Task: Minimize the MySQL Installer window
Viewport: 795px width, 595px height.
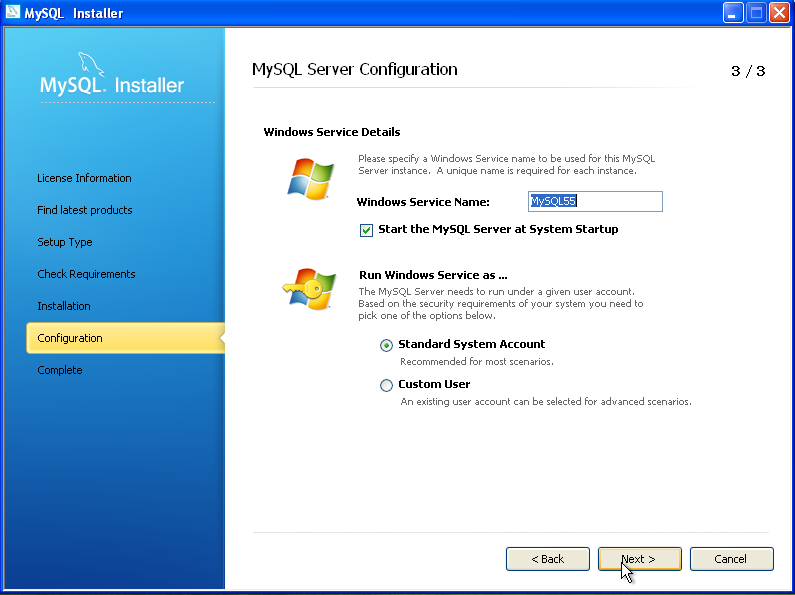Action: point(733,13)
